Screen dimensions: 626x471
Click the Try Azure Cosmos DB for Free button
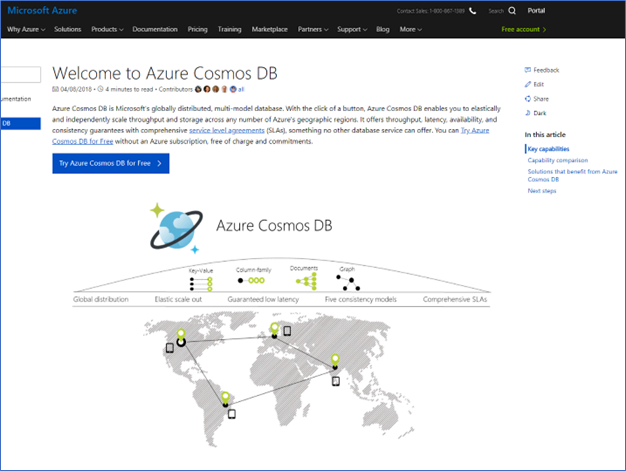(111, 163)
